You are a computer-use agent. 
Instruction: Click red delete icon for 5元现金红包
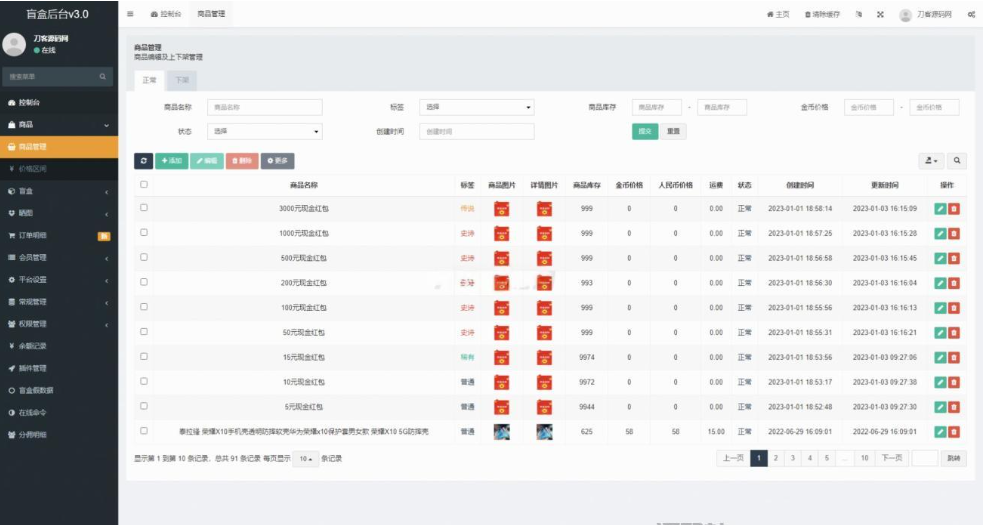[x=953, y=407]
